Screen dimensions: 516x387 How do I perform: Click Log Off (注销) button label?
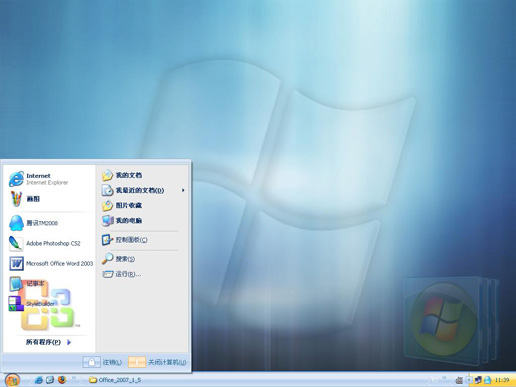pyautogui.click(x=112, y=362)
